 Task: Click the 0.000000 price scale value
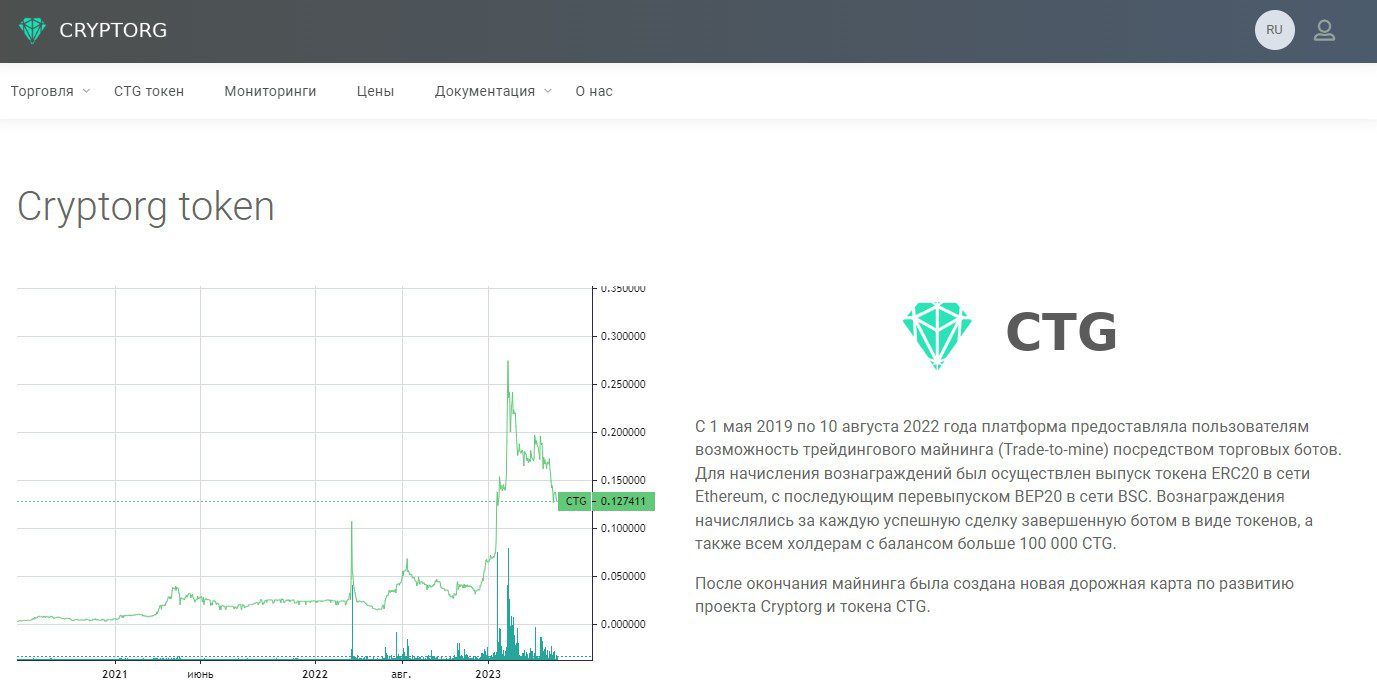[622, 624]
